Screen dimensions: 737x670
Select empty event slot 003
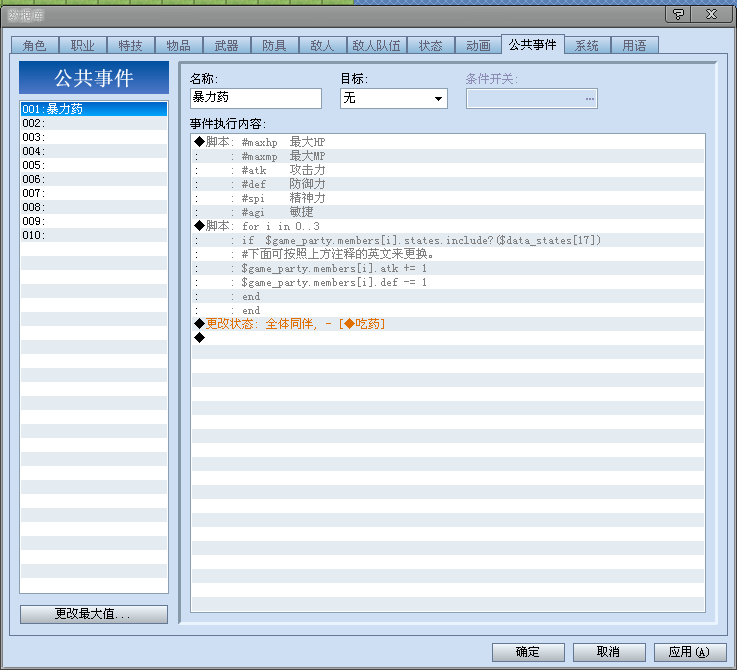pos(94,137)
